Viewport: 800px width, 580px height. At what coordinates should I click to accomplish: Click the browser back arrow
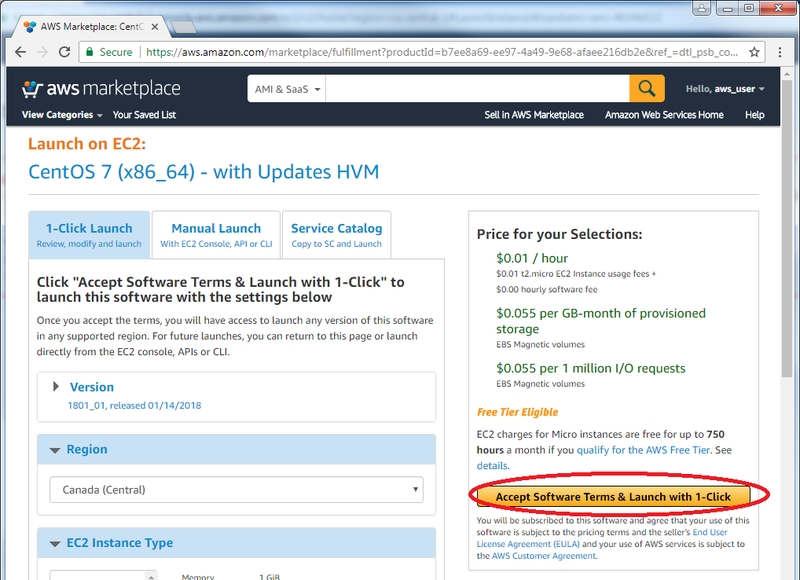point(19,52)
